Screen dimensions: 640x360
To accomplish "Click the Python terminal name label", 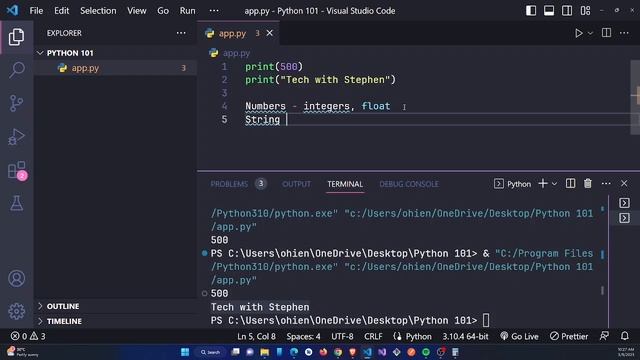I will 519,184.
